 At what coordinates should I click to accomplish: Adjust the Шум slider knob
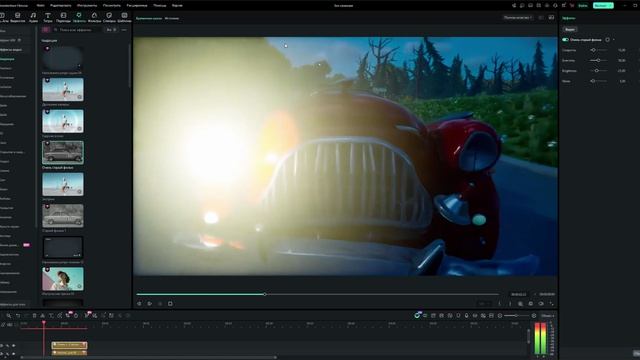pyautogui.click(x=593, y=81)
